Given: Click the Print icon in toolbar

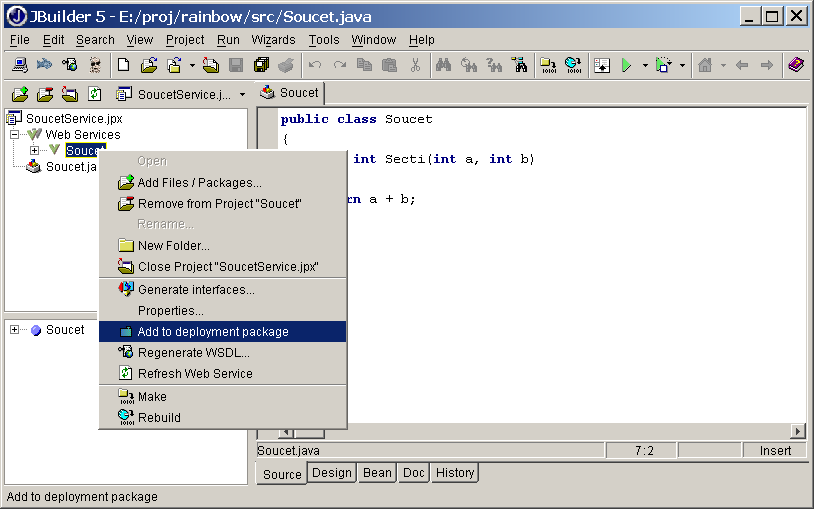Looking at the screenshot, I should [x=286, y=65].
